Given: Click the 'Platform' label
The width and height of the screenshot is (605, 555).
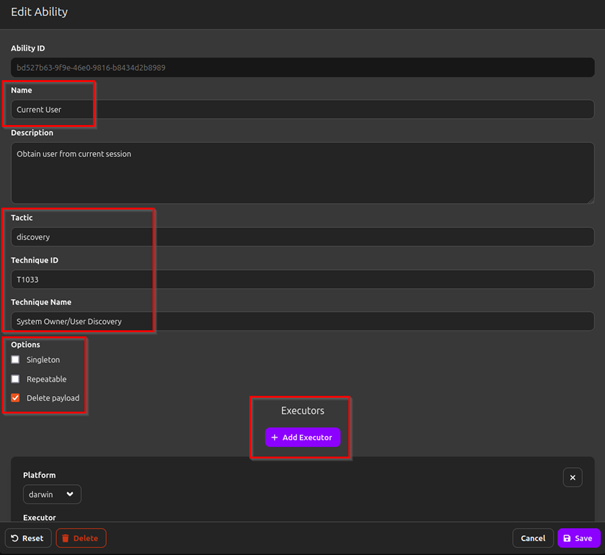Looking at the screenshot, I should pos(39,475).
